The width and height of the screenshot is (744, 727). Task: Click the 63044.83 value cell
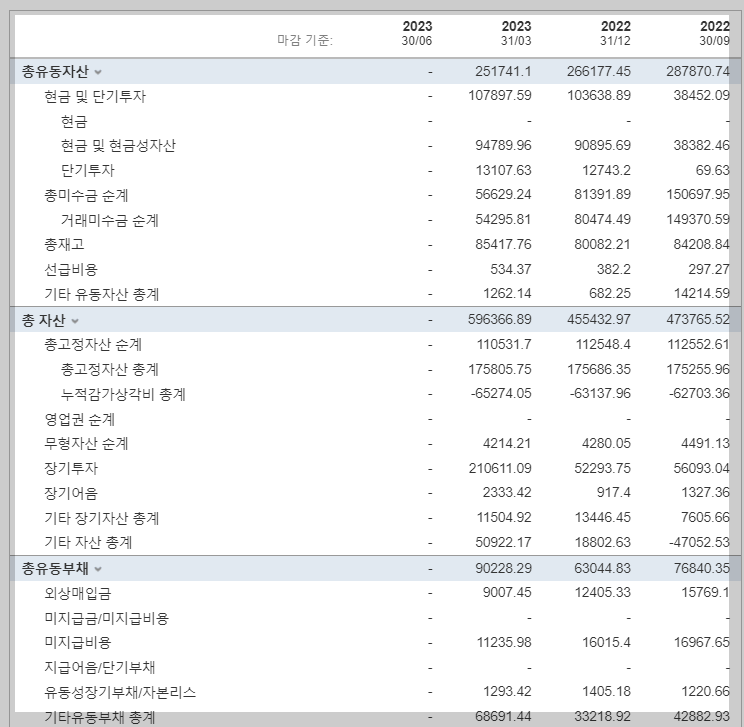click(603, 568)
